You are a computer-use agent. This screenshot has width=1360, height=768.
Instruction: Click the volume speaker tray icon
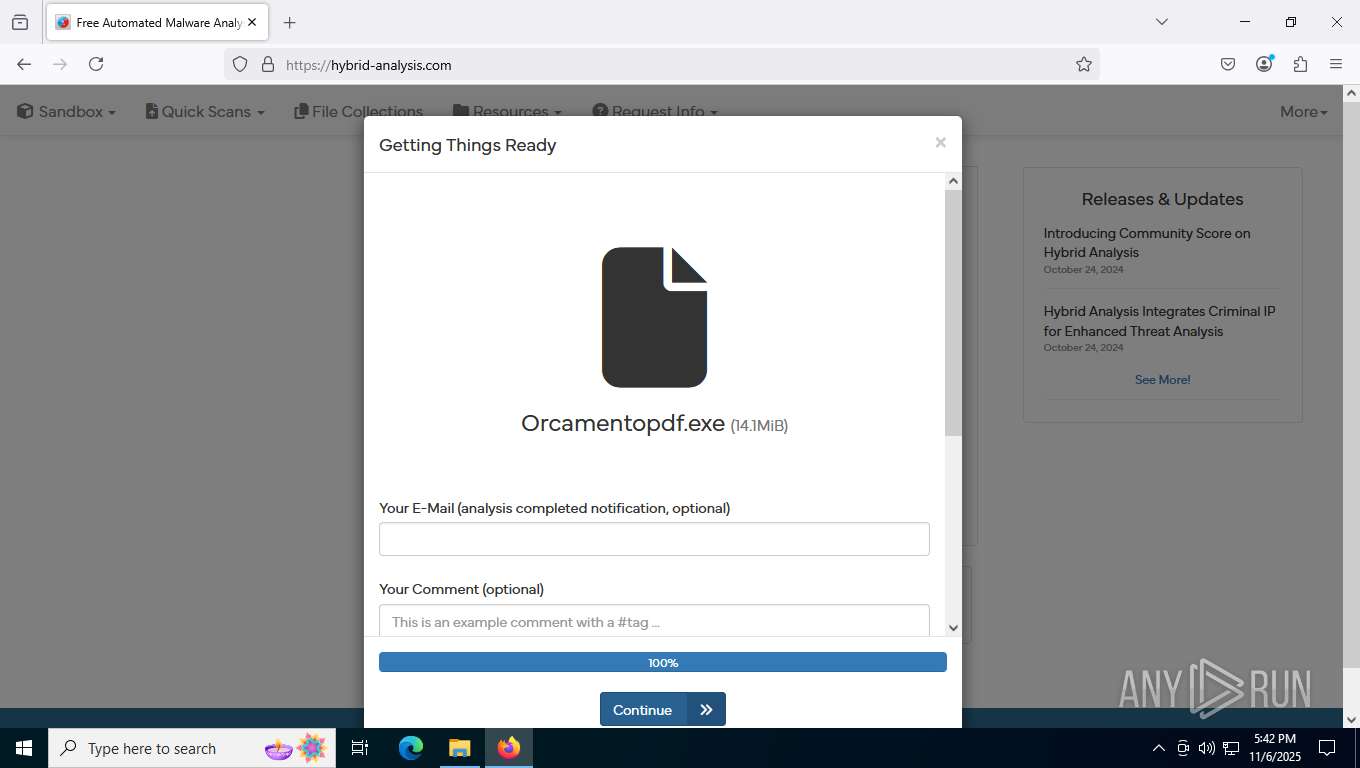tap(1207, 748)
